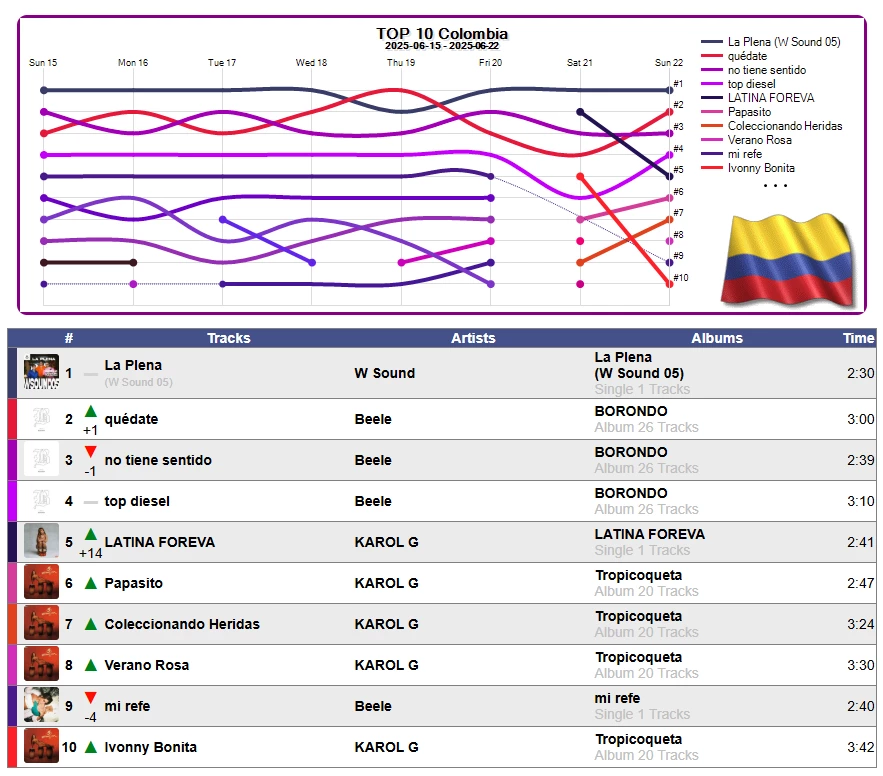
Task: Open track title top diesel
Action: [x=137, y=501]
